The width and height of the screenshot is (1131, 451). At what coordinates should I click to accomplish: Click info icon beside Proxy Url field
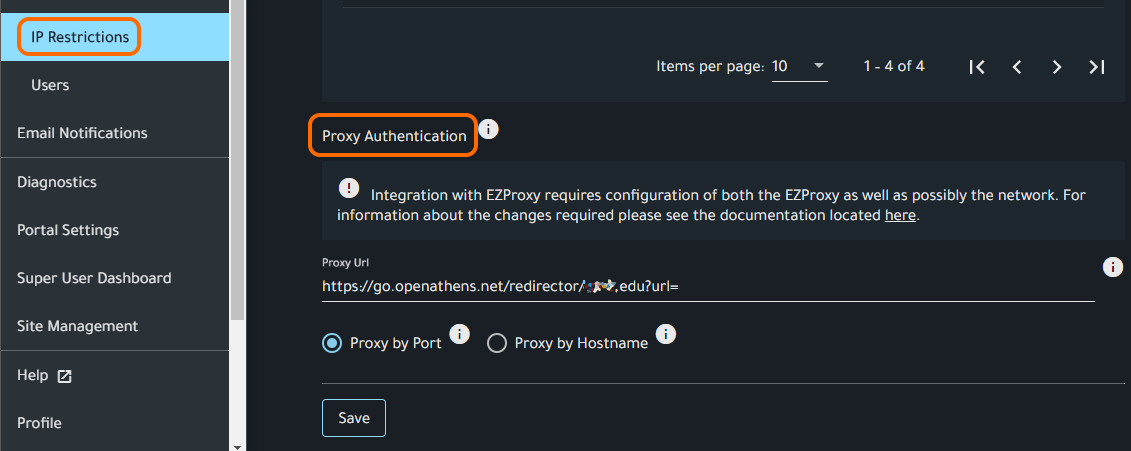(x=1112, y=267)
